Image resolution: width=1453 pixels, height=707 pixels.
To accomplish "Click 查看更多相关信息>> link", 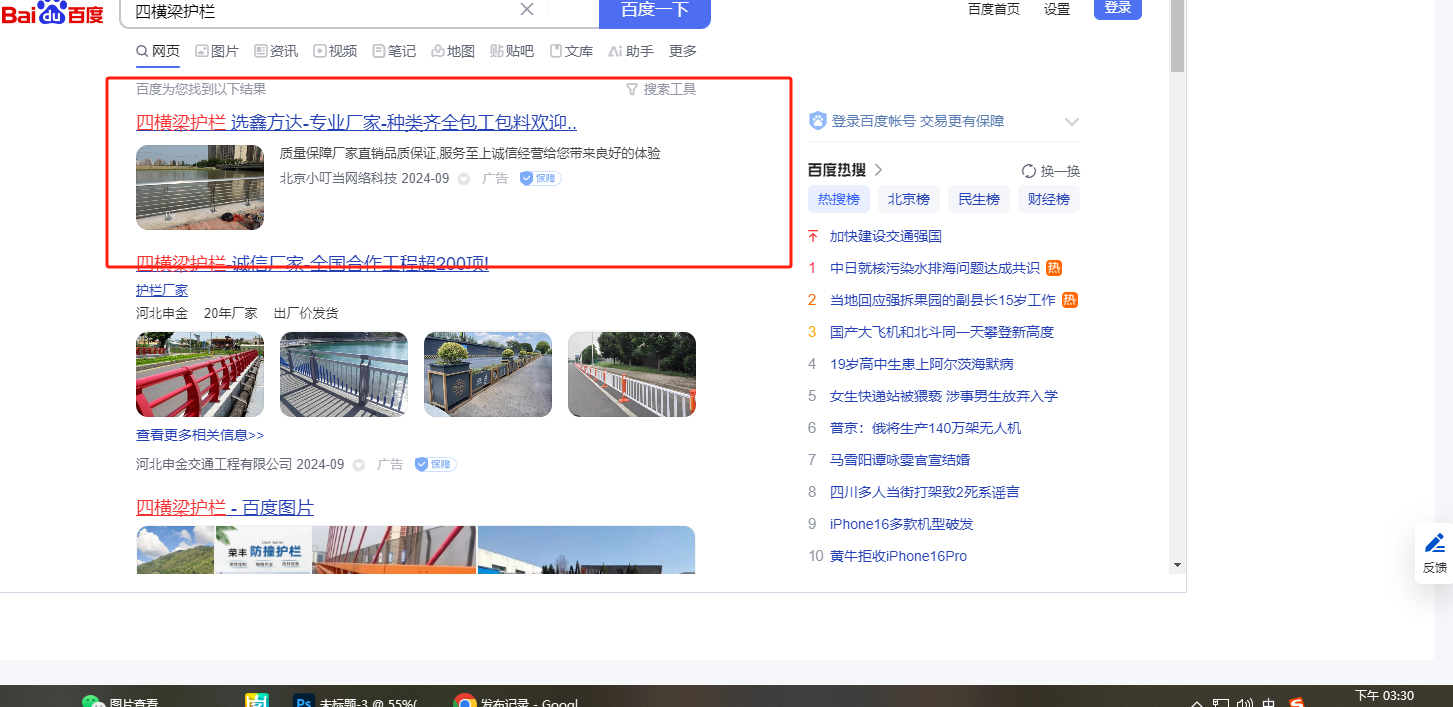I will (x=200, y=435).
